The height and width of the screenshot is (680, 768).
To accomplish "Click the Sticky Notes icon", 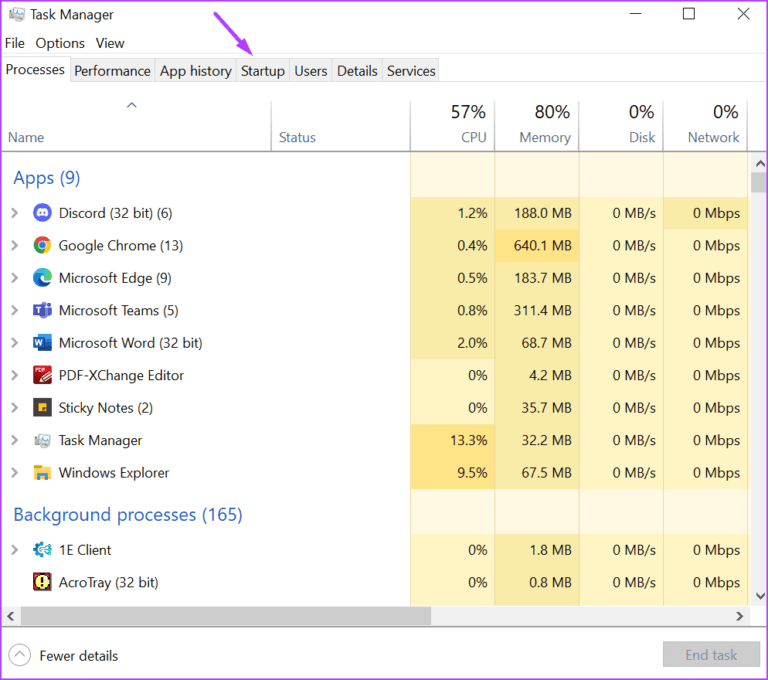I will pyautogui.click(x=42, y=408).
